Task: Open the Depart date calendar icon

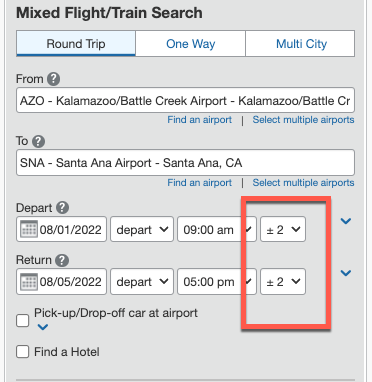Action: [29, 229]
